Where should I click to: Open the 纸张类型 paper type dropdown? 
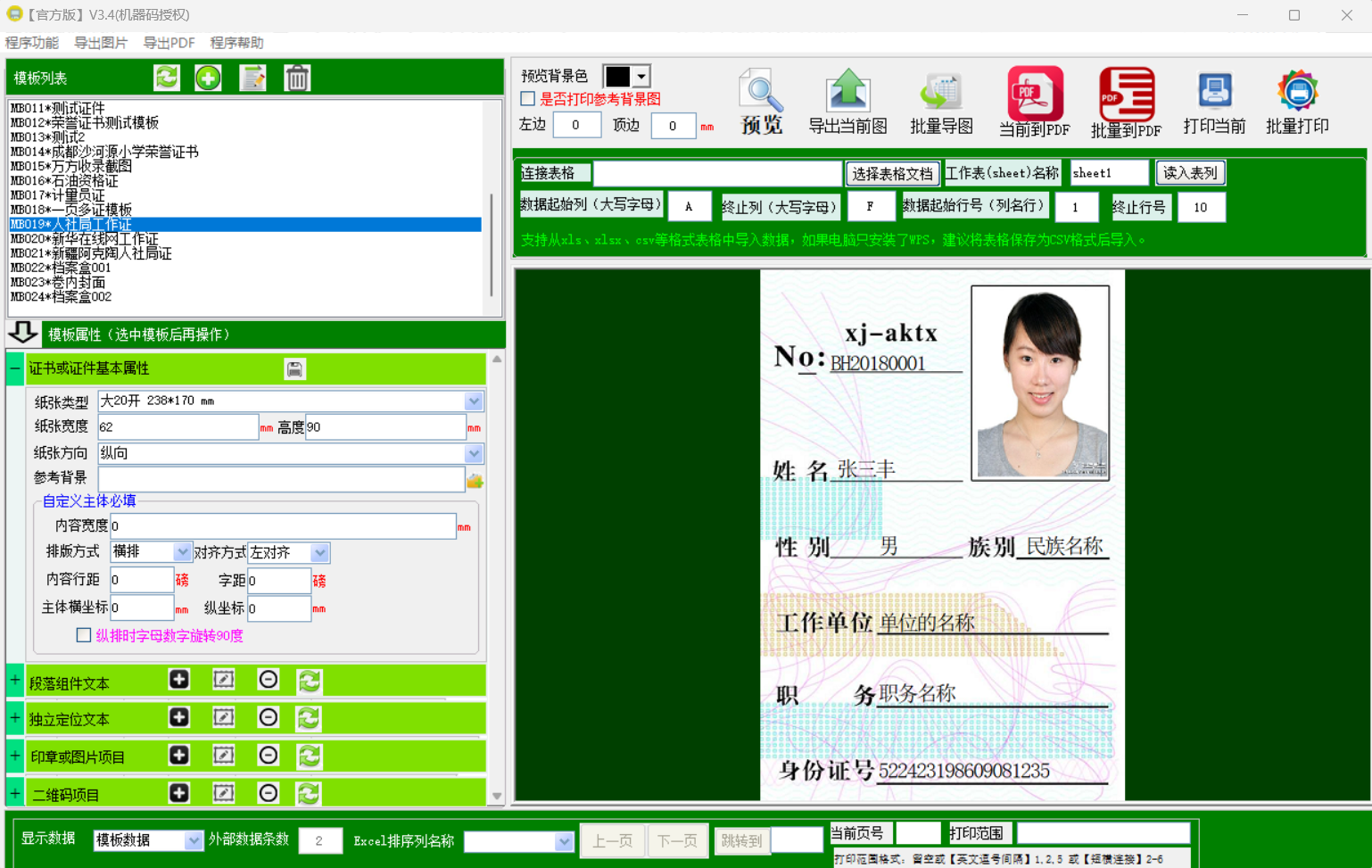pos(474,401)
